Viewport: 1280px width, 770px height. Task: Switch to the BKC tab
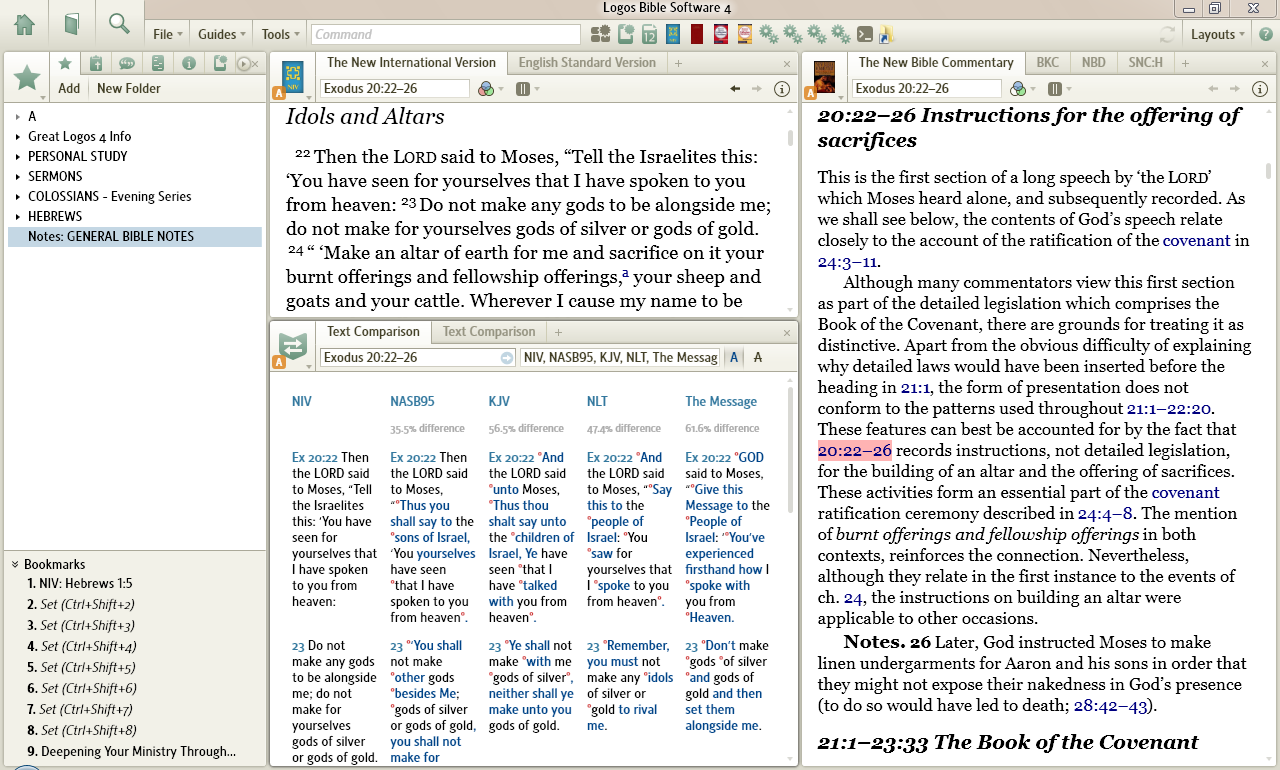(x=1047, y=63)
